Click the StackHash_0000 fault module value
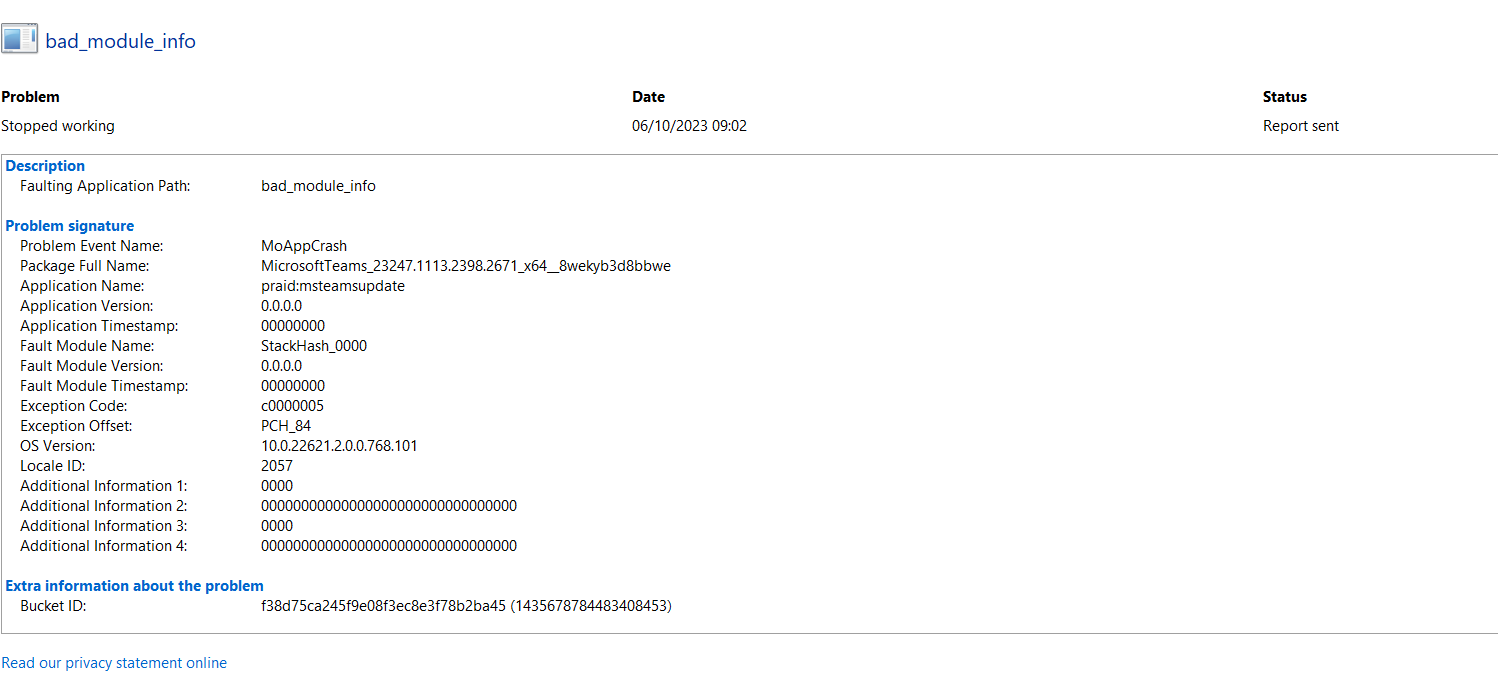This screenshot has width=1498, height=682. pos(314,346)
